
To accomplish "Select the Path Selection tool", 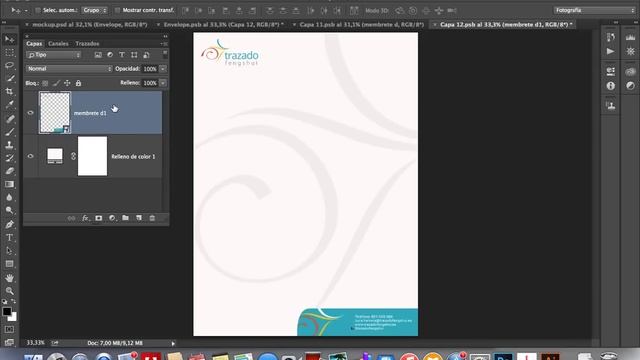I will click(x=9, y=251).
